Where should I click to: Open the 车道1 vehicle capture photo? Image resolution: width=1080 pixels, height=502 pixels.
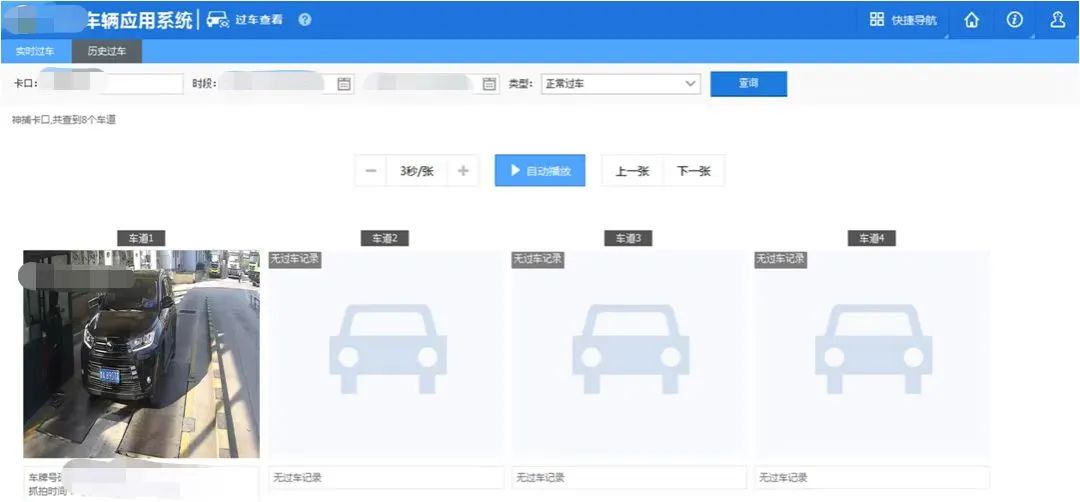point(141,353)
